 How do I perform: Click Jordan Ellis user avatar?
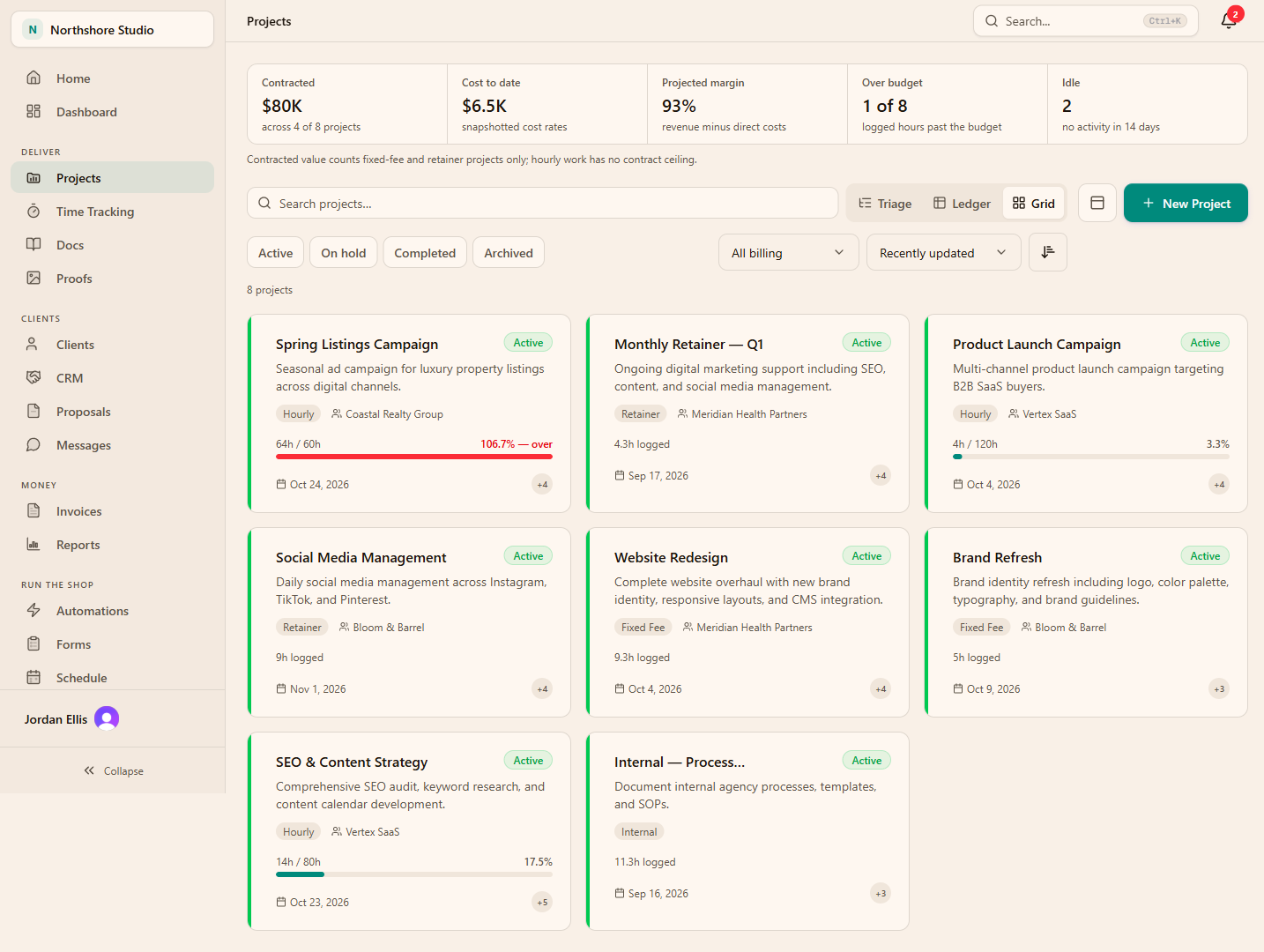(x=107, y=718)
